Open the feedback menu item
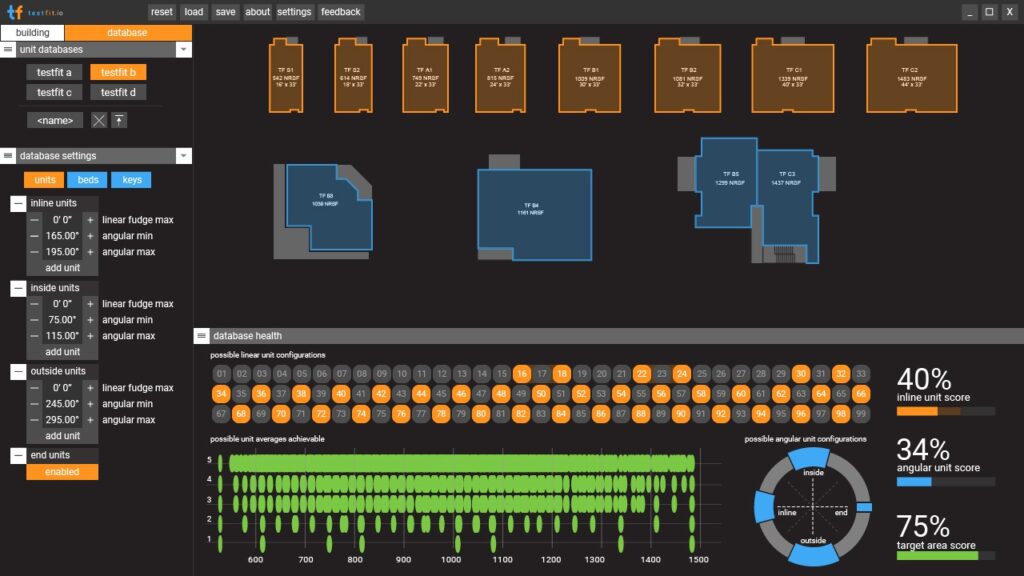 click(340, 12)
